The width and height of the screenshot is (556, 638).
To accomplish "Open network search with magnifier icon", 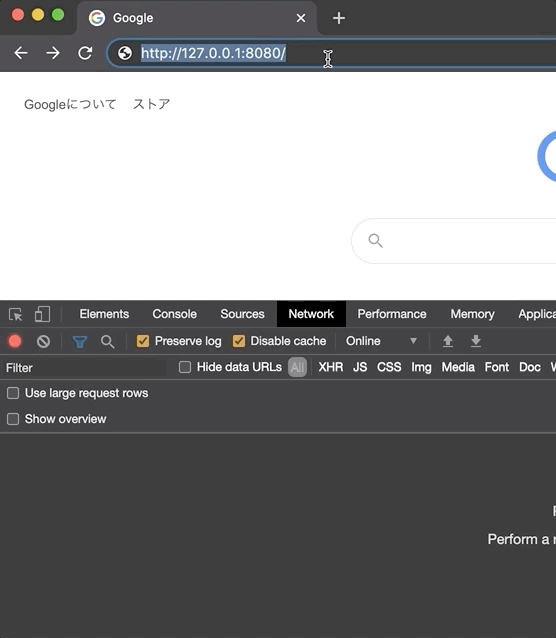I will pos(107,341).
